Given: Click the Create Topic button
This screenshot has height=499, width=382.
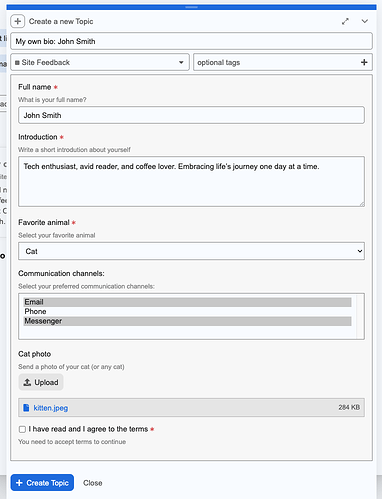Looking at the screenshot, I should [x=42, y=483].
